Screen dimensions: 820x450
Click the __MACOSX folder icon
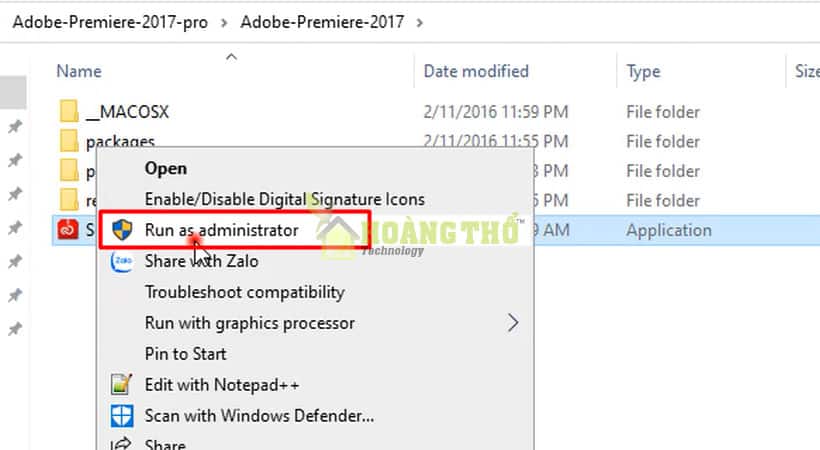click(69, 111)
